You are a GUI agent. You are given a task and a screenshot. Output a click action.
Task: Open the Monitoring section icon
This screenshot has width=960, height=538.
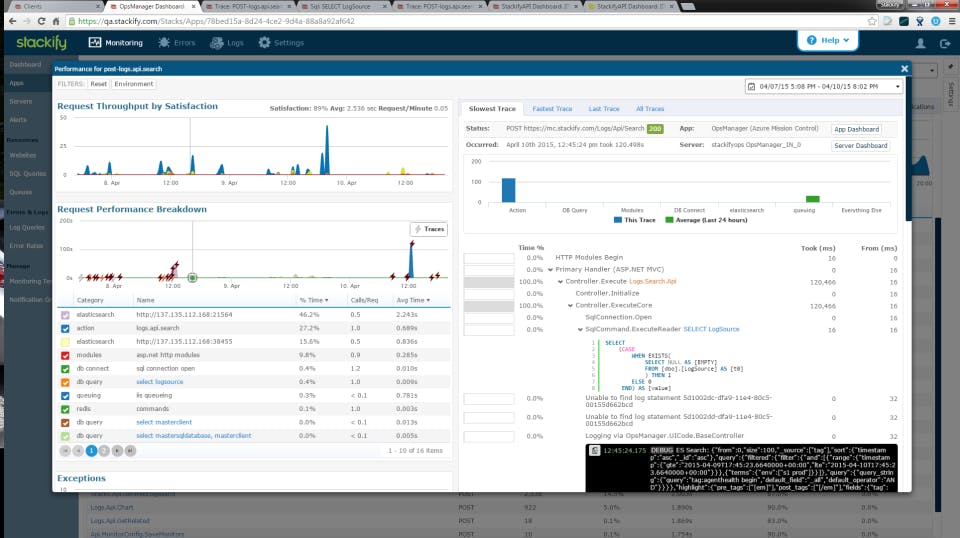(95, 42)
